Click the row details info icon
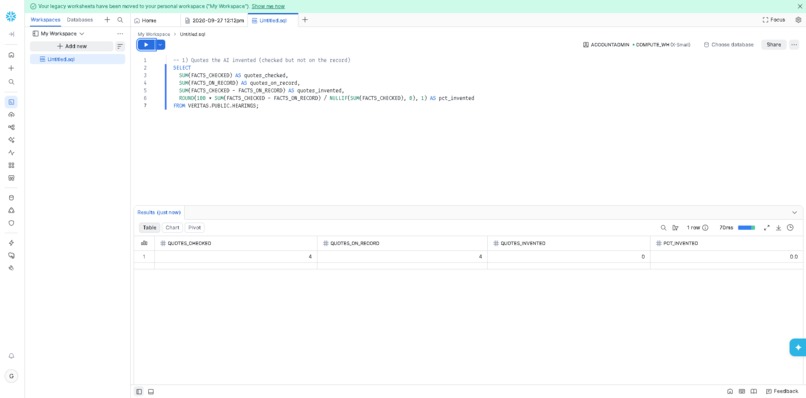Screen dimensions: 806x398 click(x=705, y=228)
